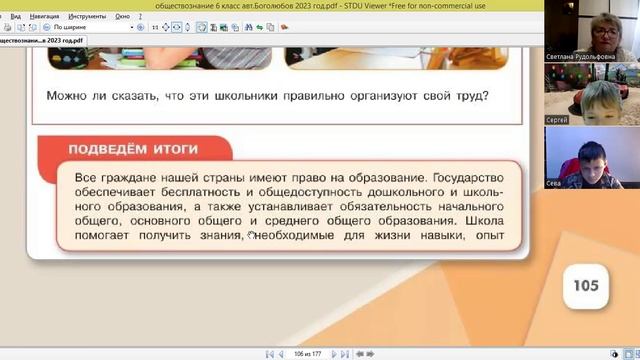Screen dimensions: 640x360
Task: Open the zoom mode dropdown arrow
Action: 132,27
